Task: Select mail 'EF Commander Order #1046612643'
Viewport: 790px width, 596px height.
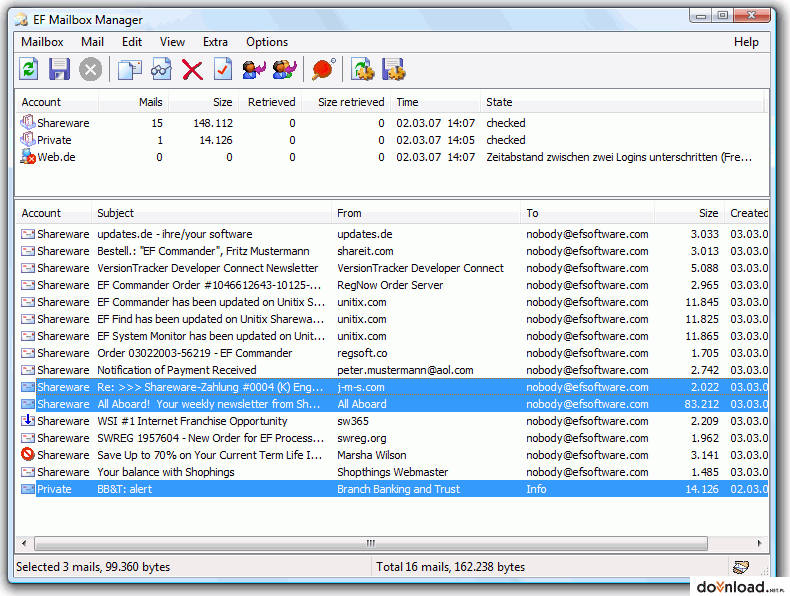Action: [x=394, y=285]
